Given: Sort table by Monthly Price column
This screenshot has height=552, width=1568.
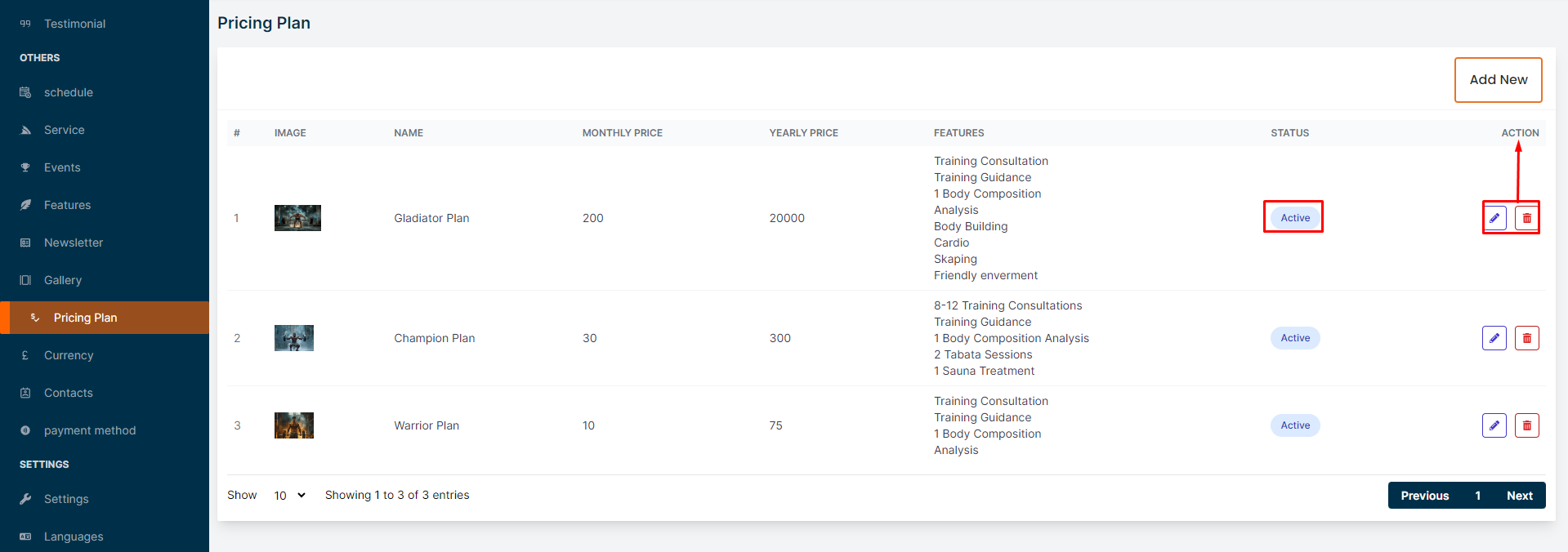Looking at the screenshot, I should [622, 133].
